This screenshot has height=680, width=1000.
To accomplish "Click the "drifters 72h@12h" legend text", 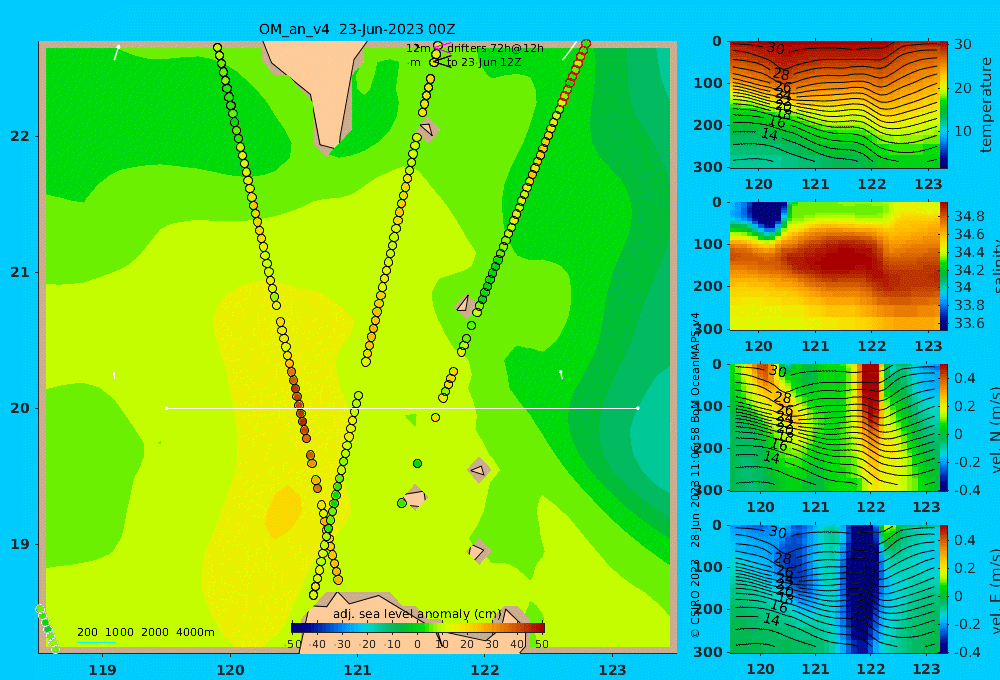I will point(495,48).
